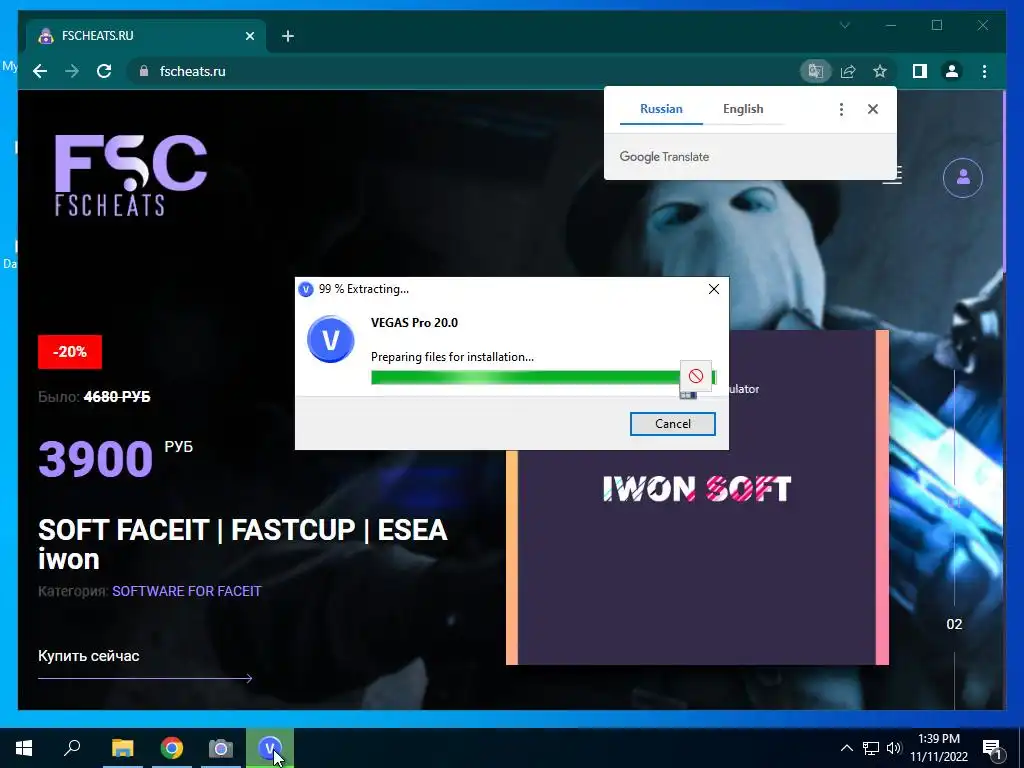Open Chrome profile avatar

952,71
